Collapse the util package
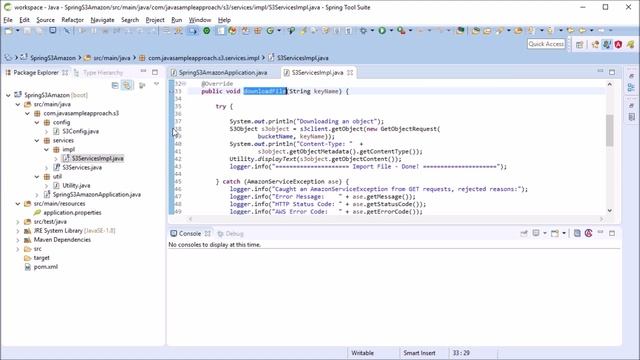 [x=37, y=176]
